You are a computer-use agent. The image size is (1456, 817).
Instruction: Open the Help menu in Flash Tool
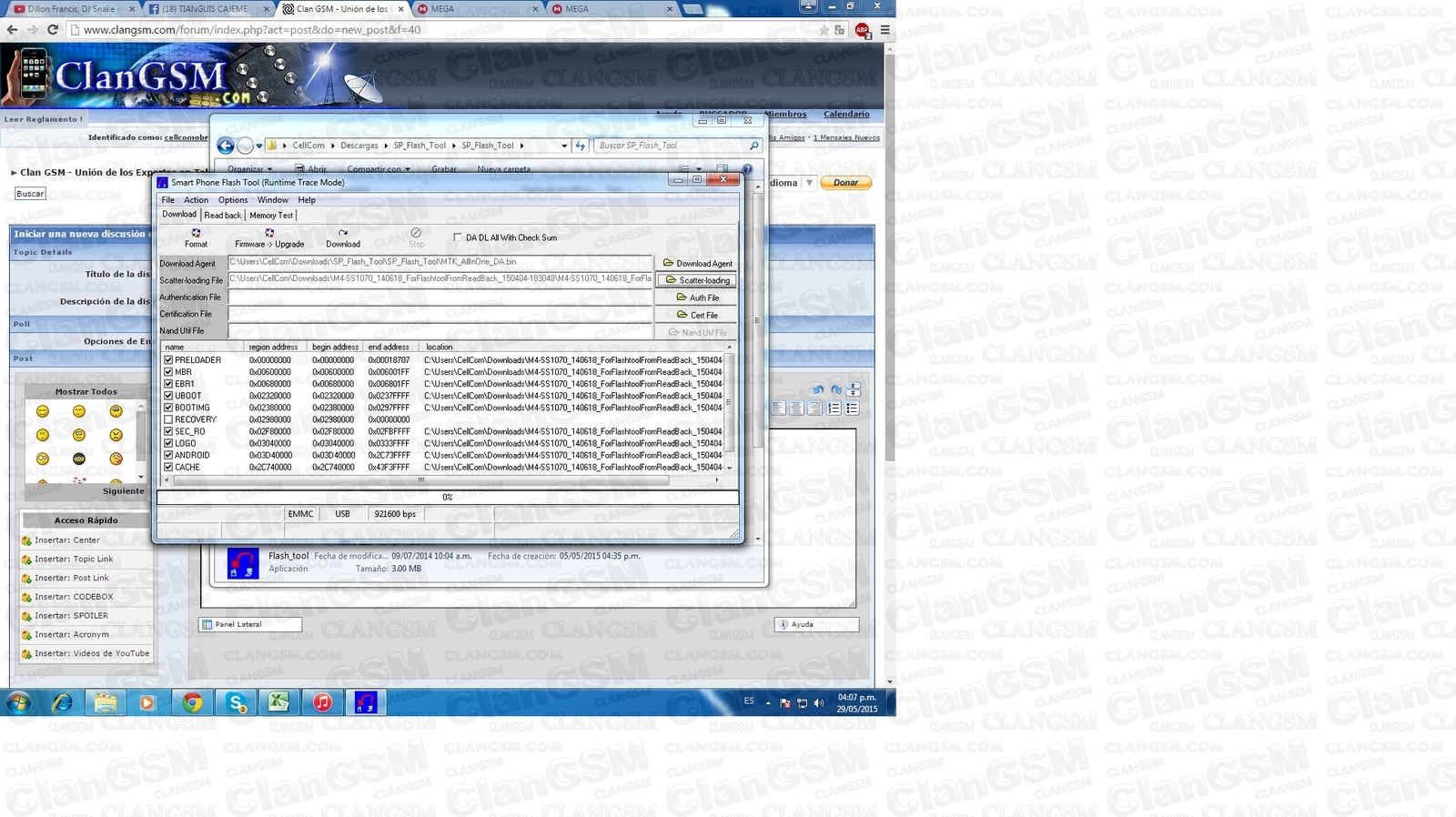click(x=307, y=200)
